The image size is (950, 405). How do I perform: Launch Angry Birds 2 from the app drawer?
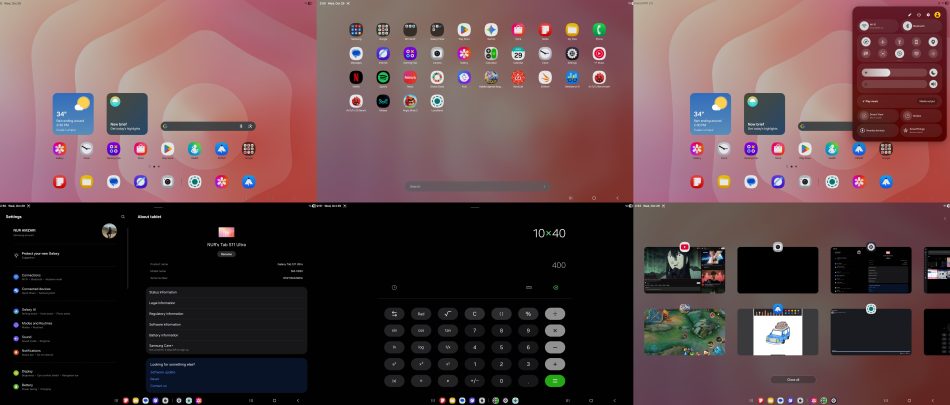(410, 101)
